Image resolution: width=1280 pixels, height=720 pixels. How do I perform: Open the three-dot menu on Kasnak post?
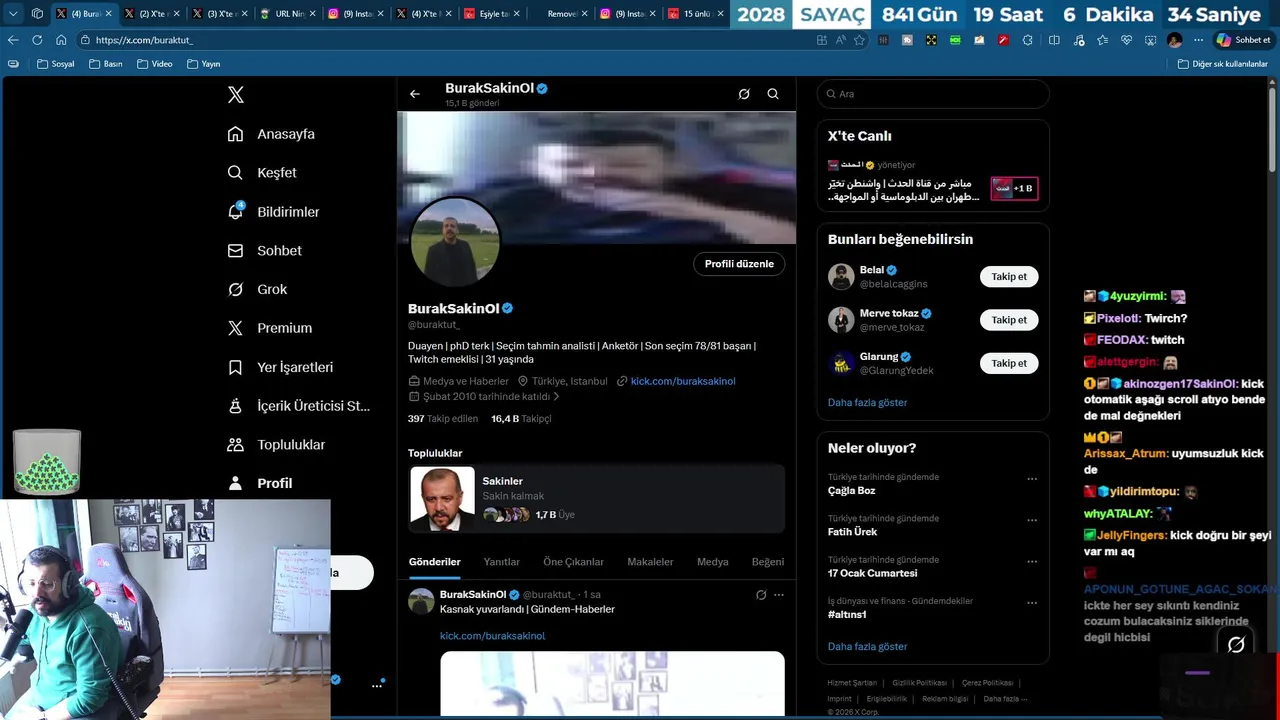(x=779, y=595)
